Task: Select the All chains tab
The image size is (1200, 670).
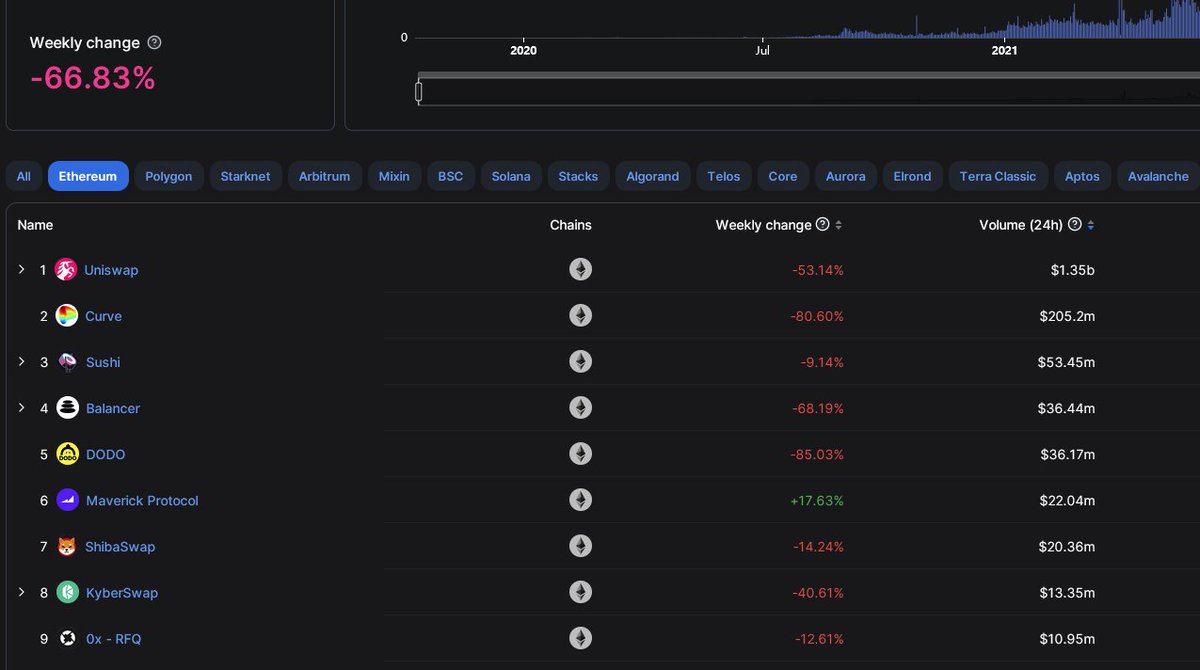Action: coord(23,176)
